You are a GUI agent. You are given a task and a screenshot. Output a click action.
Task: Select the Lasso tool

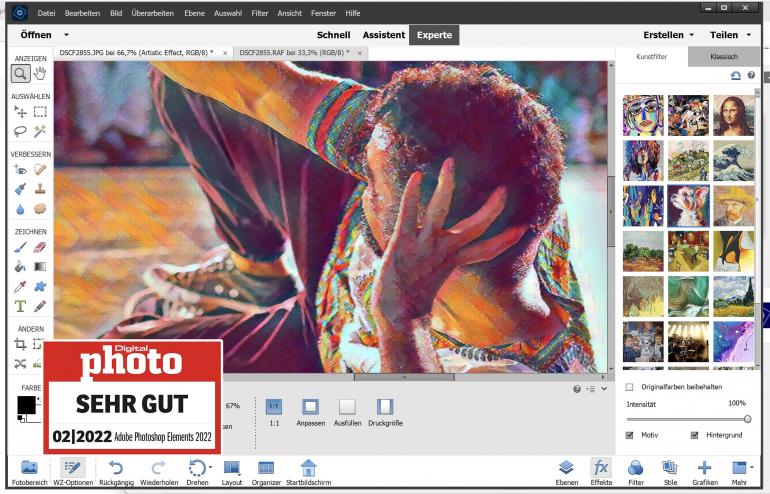pyautogui.click(x=20, y=131)
